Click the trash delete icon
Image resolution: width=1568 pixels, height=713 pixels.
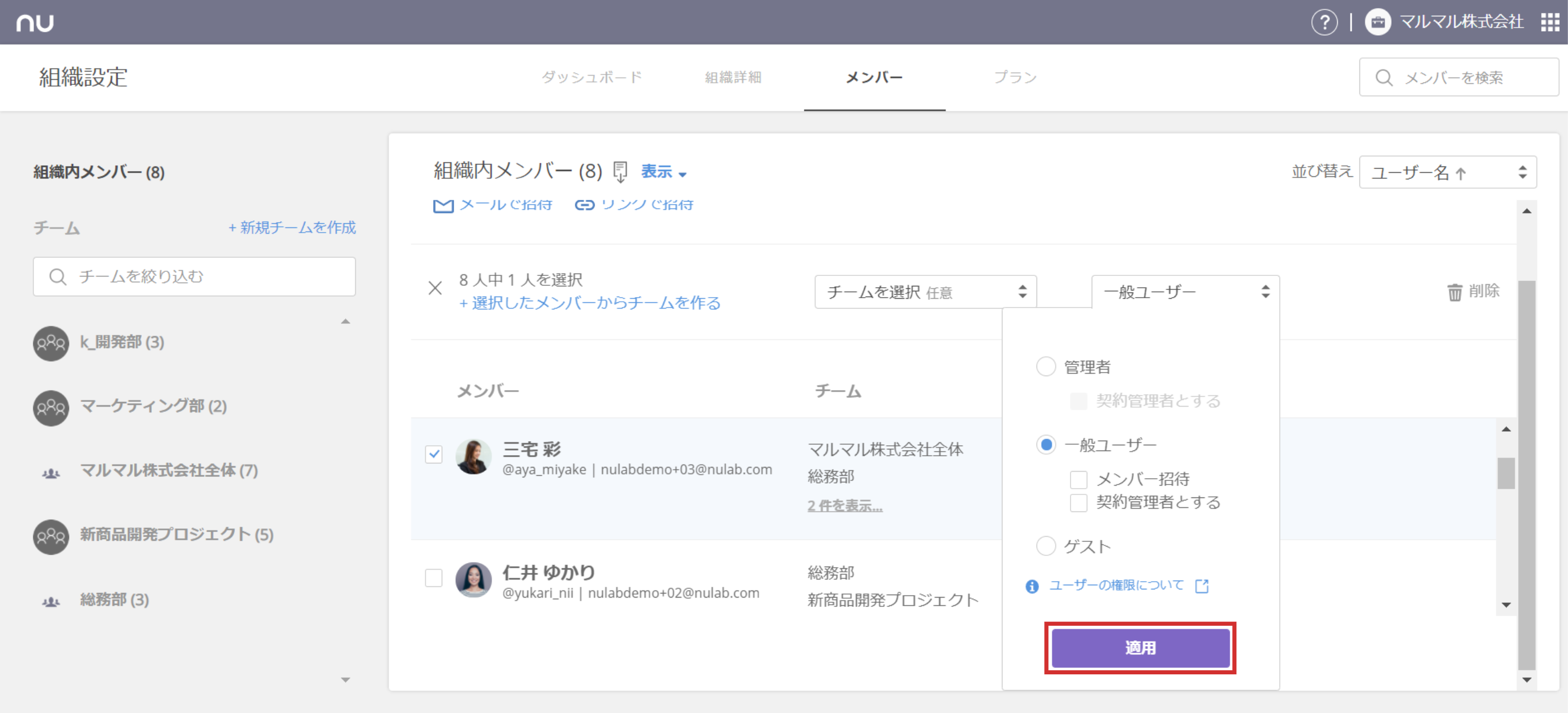click(1454, 292)
